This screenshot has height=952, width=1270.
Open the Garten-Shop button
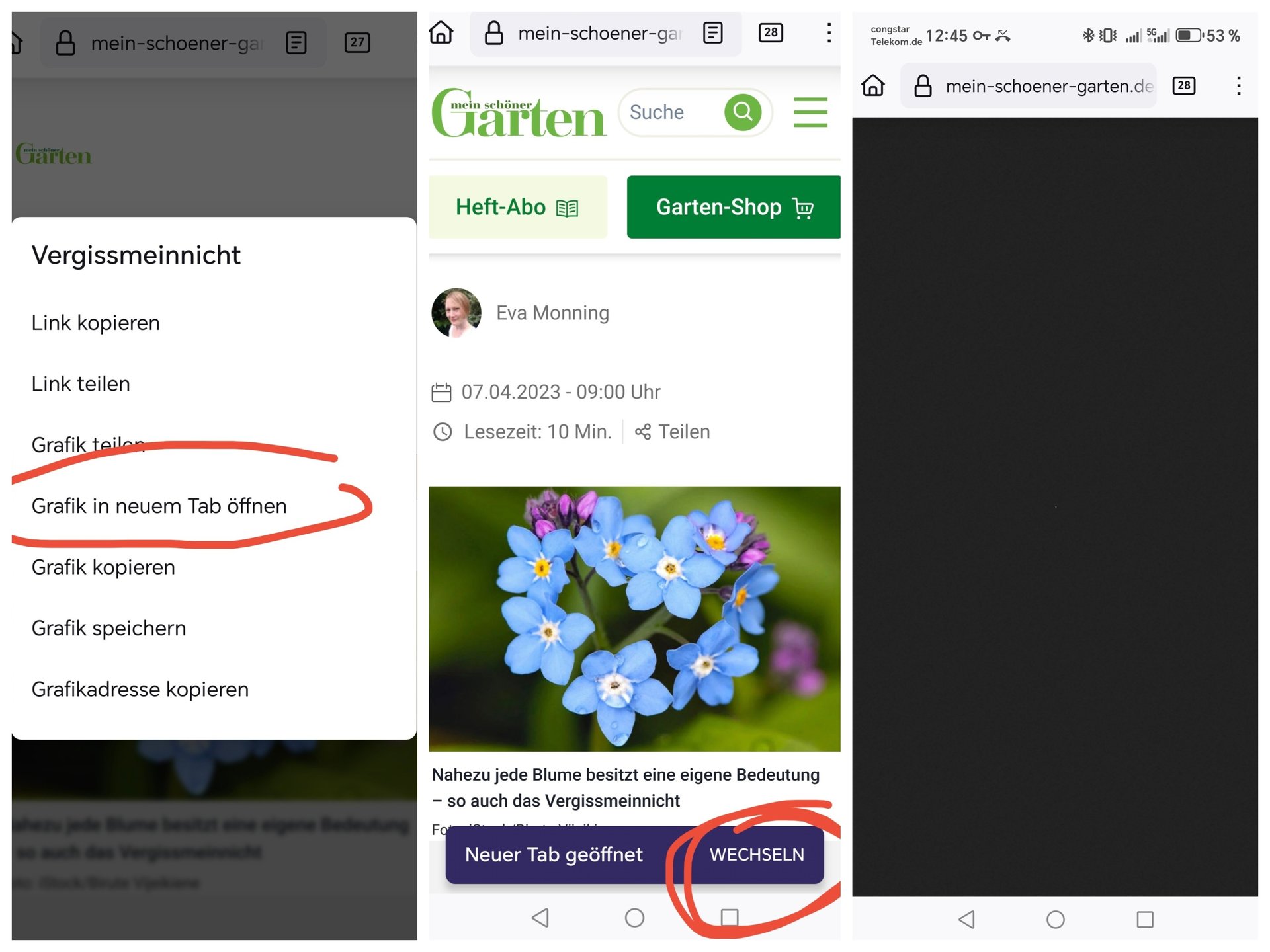click(733, 207)
